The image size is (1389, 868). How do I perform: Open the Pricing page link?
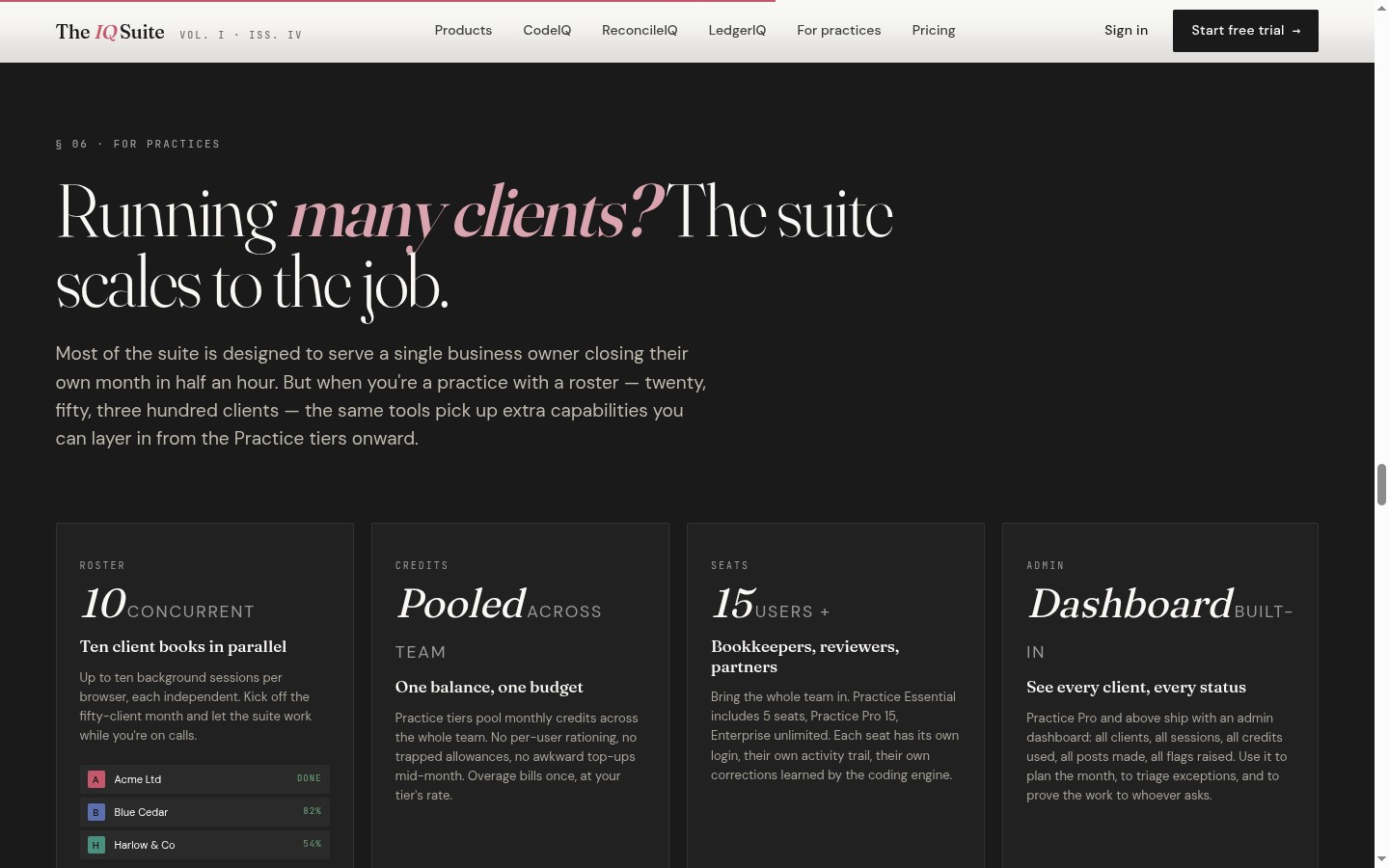[x=934, y=31]
